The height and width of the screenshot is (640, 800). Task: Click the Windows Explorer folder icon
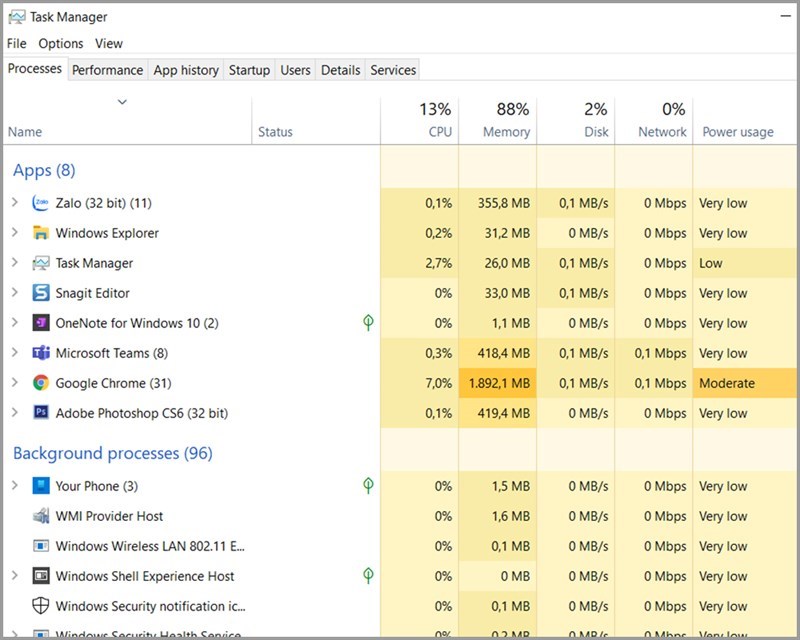tap(41, 233)
